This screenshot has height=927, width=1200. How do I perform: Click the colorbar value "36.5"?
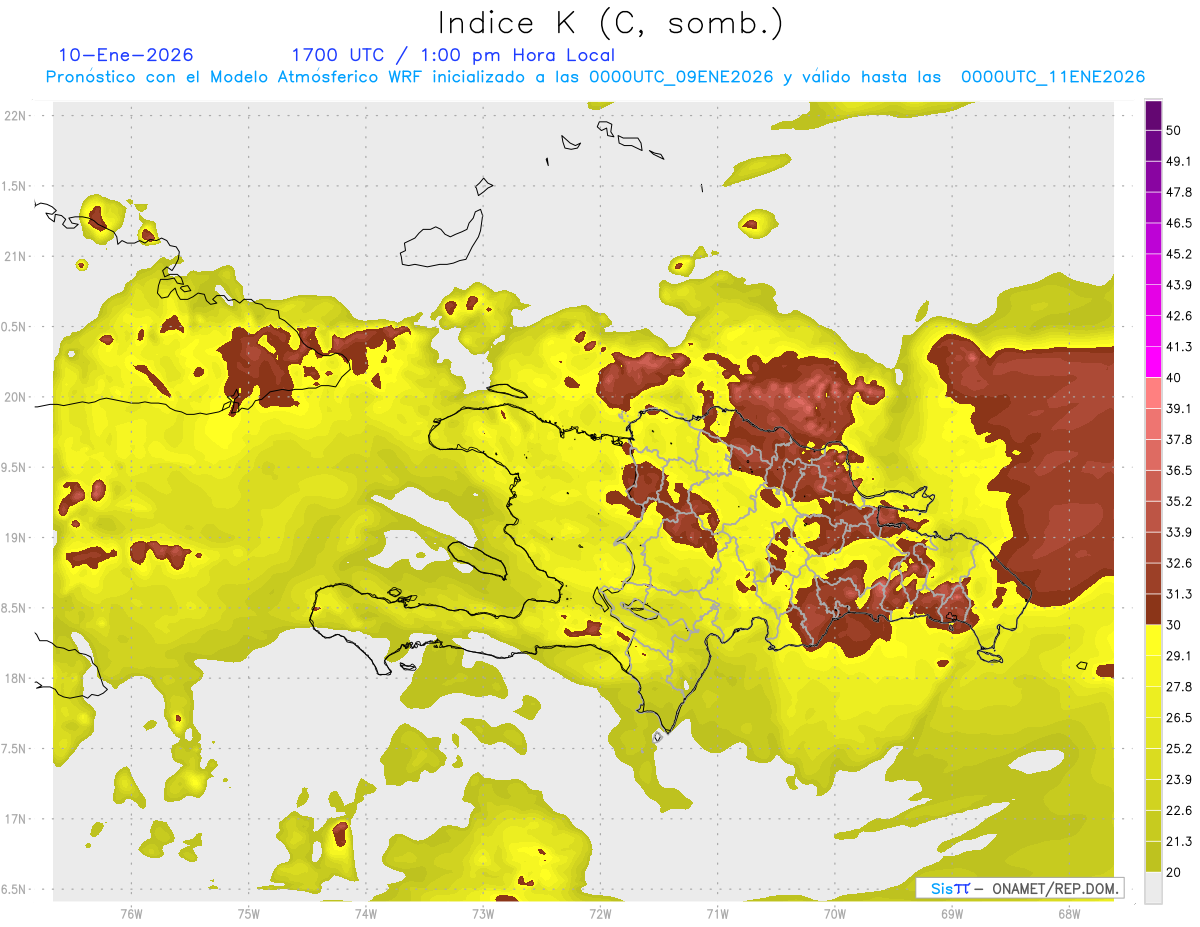tap(1180, 470)
